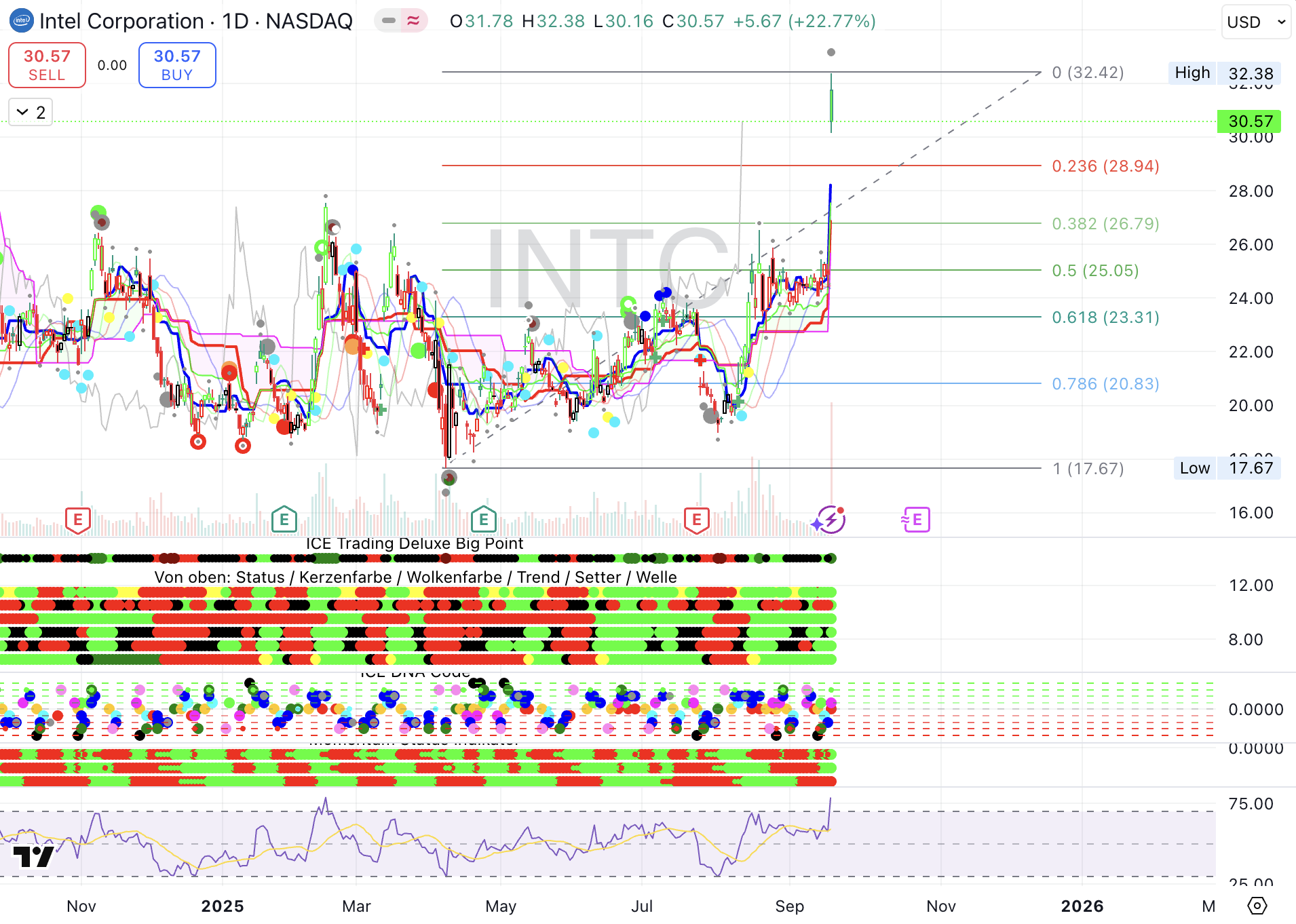Image resolution: width=1296 pixels, height=924 pixels.
Task: Click the first red earnings marker near November
Action: 78,520
